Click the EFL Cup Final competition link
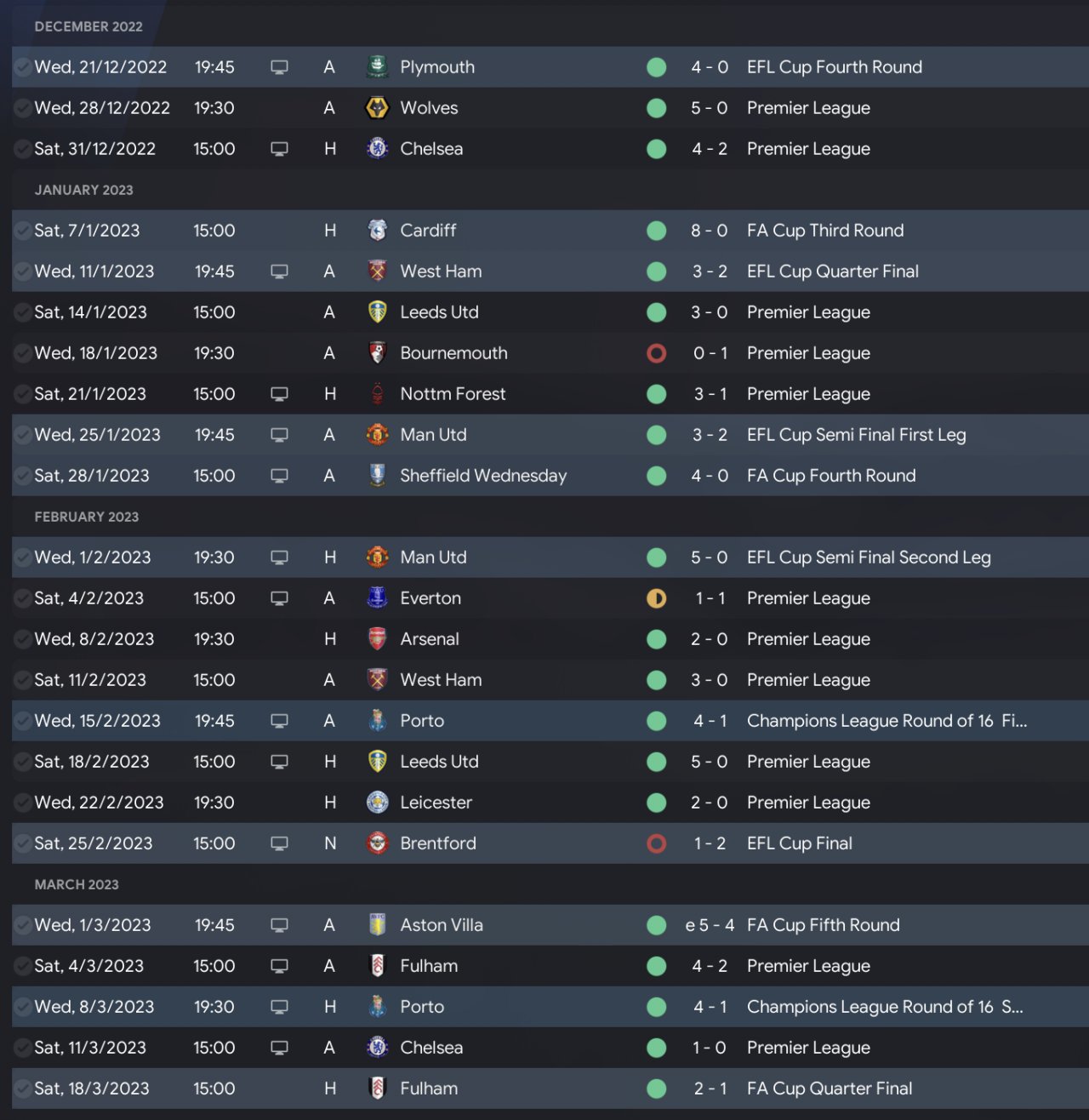The height and width of the screenshot is (1120, 1089). (799, 843)
